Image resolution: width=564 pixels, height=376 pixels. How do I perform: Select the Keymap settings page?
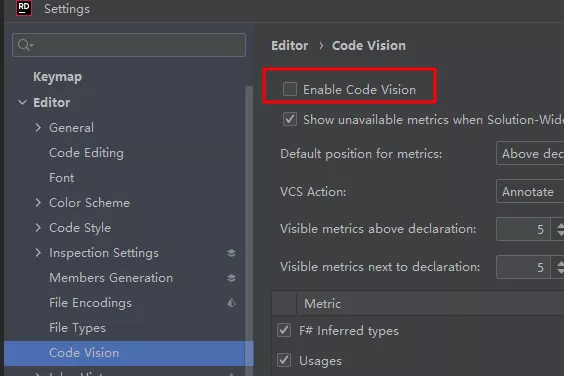point(58,77)
